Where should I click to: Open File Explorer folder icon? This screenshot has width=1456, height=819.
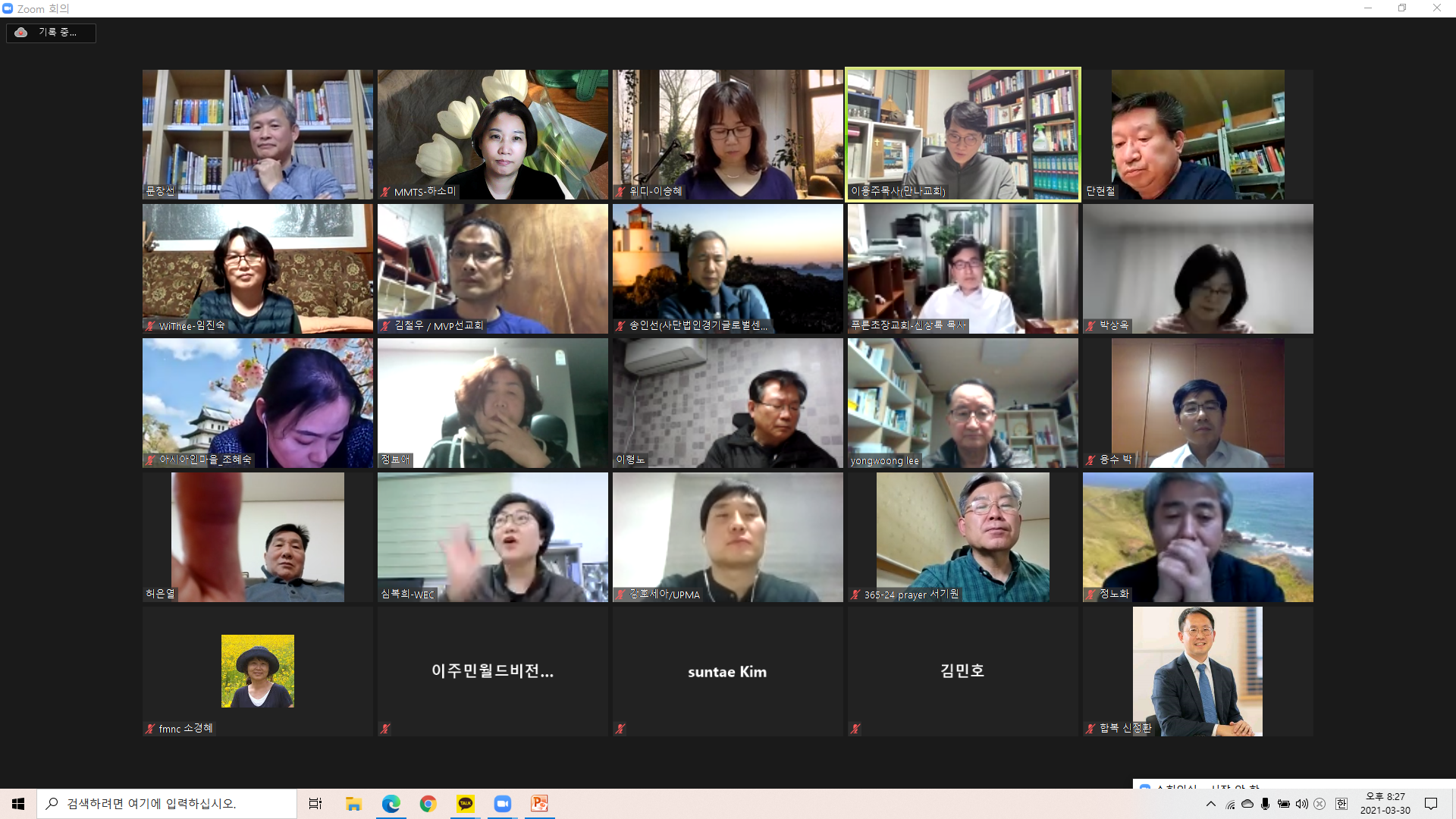(353, 804)
